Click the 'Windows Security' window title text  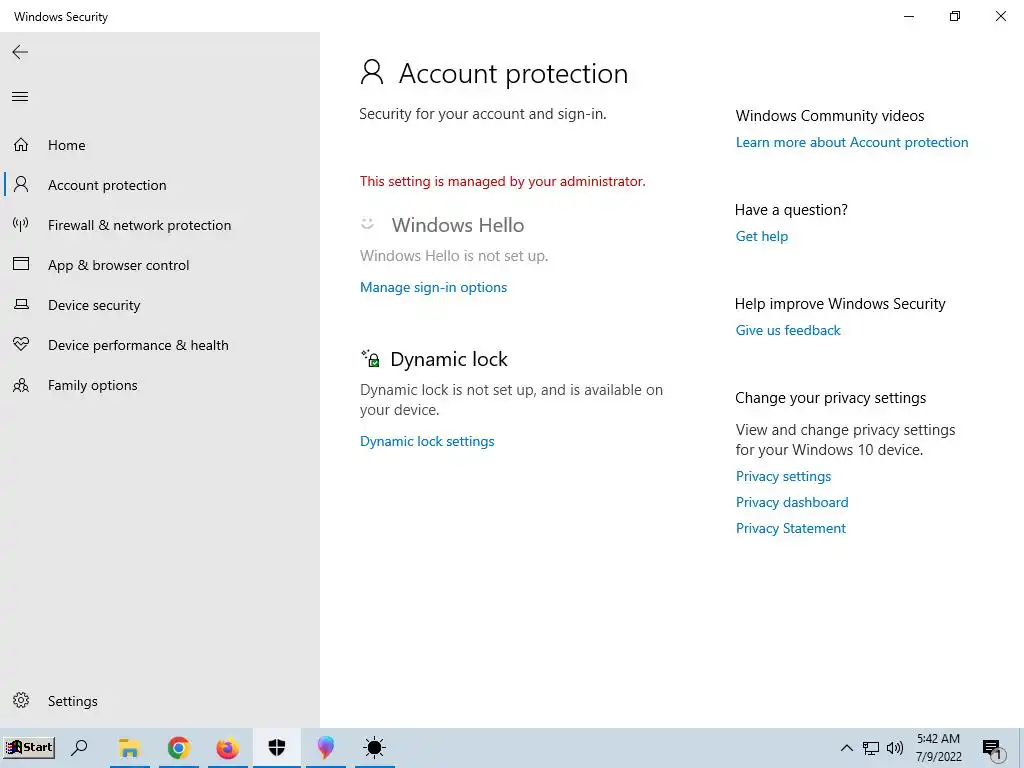click(x=61, y=17)
